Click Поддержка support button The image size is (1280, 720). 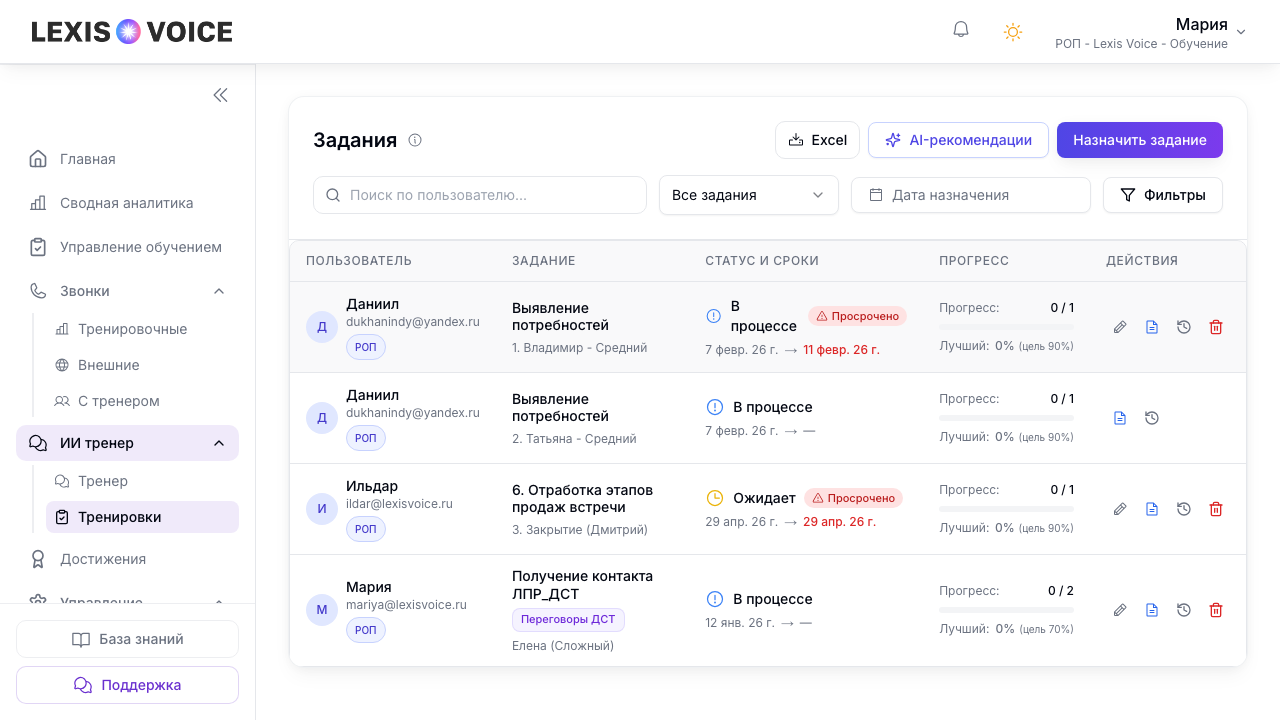127,685
